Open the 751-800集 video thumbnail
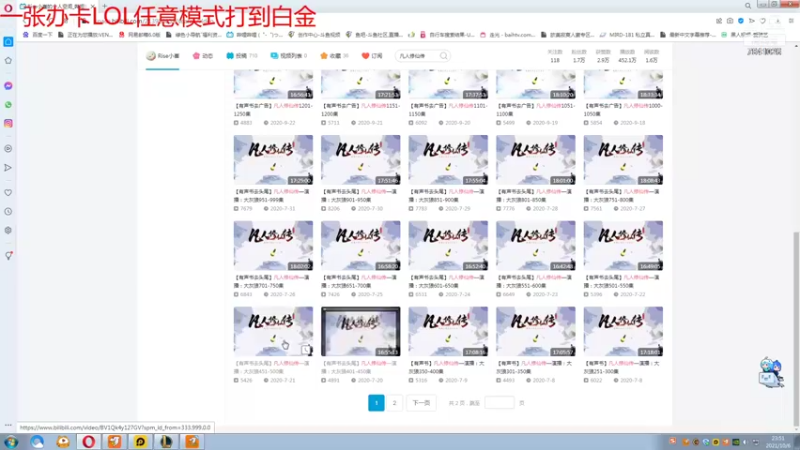800x450 pixels. click(x=623, y=160)
